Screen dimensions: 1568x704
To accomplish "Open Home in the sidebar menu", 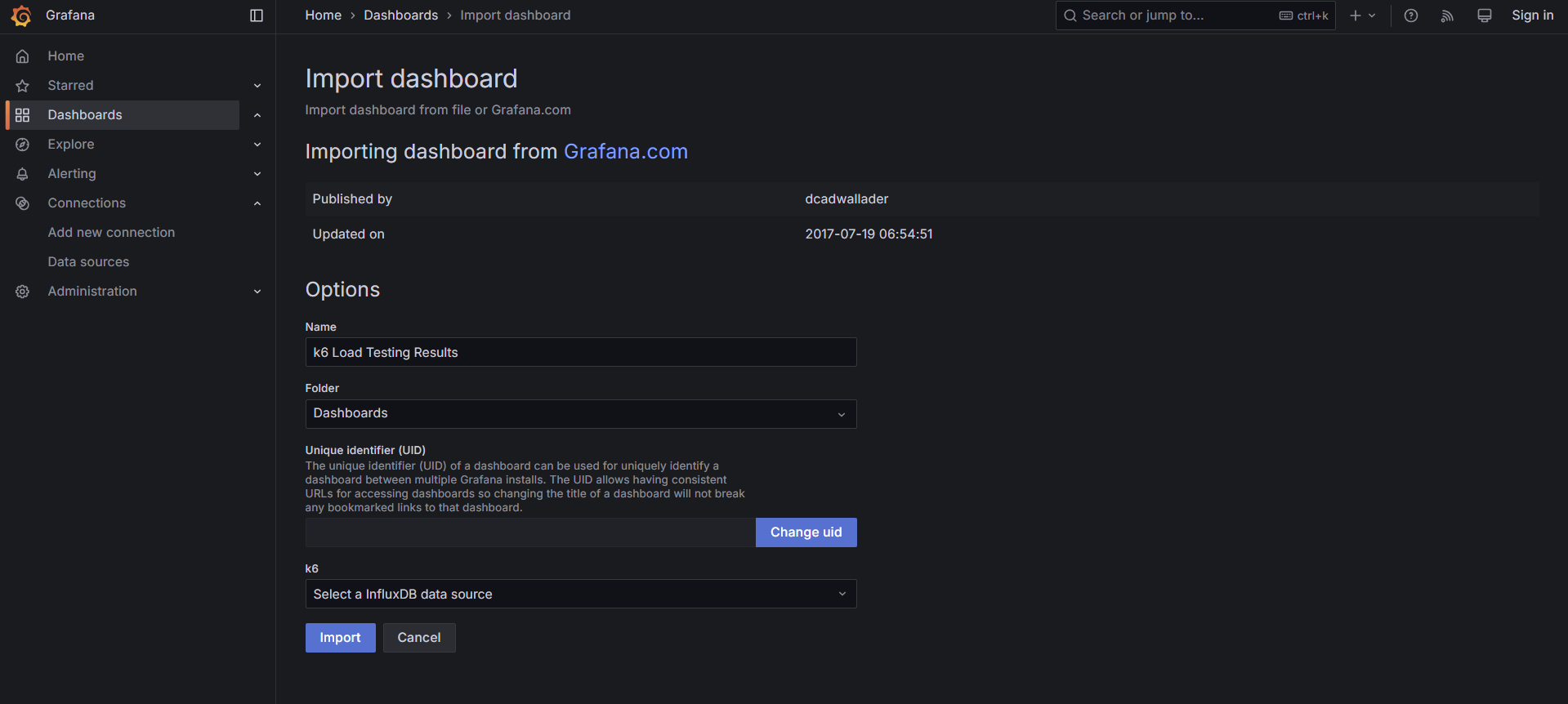I will [x=66, y=56].
